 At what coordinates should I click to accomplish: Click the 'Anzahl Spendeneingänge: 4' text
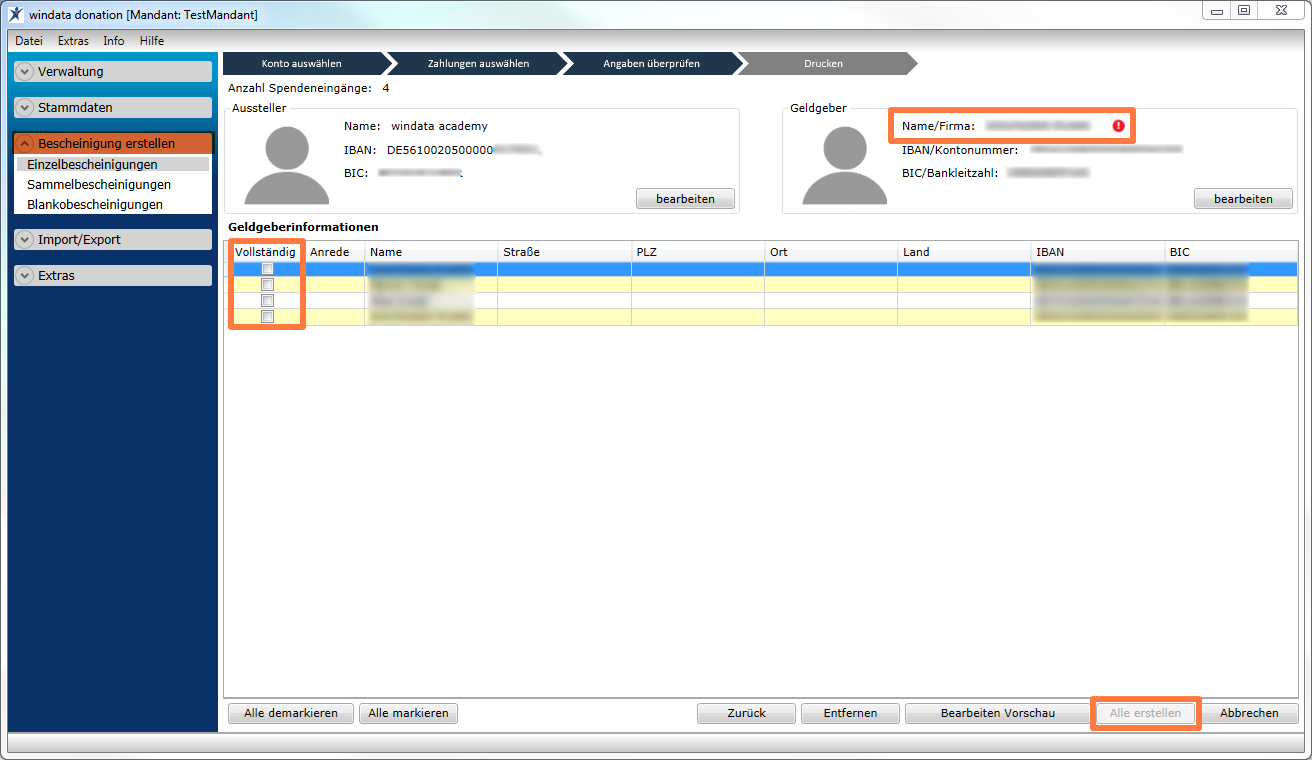tap(309, 88)
